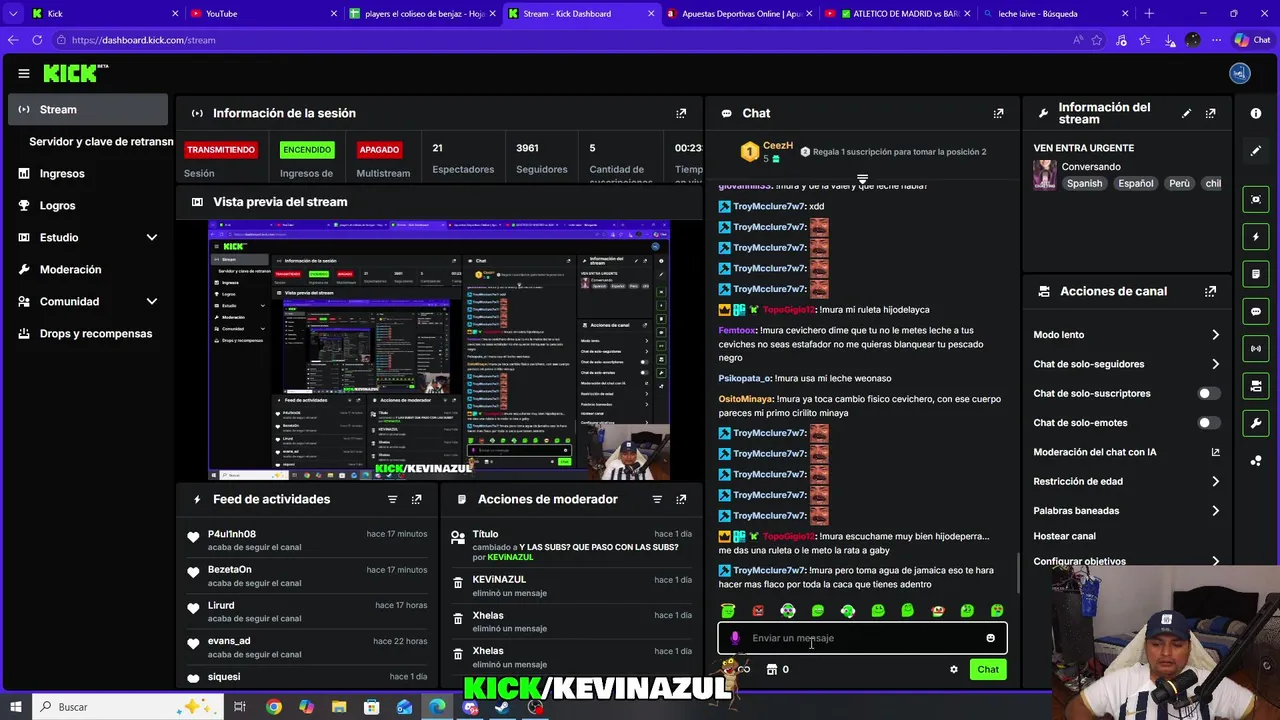Open Chrome from the taskbar
This screenshot has width=1280, height=720.
[273, 707]
